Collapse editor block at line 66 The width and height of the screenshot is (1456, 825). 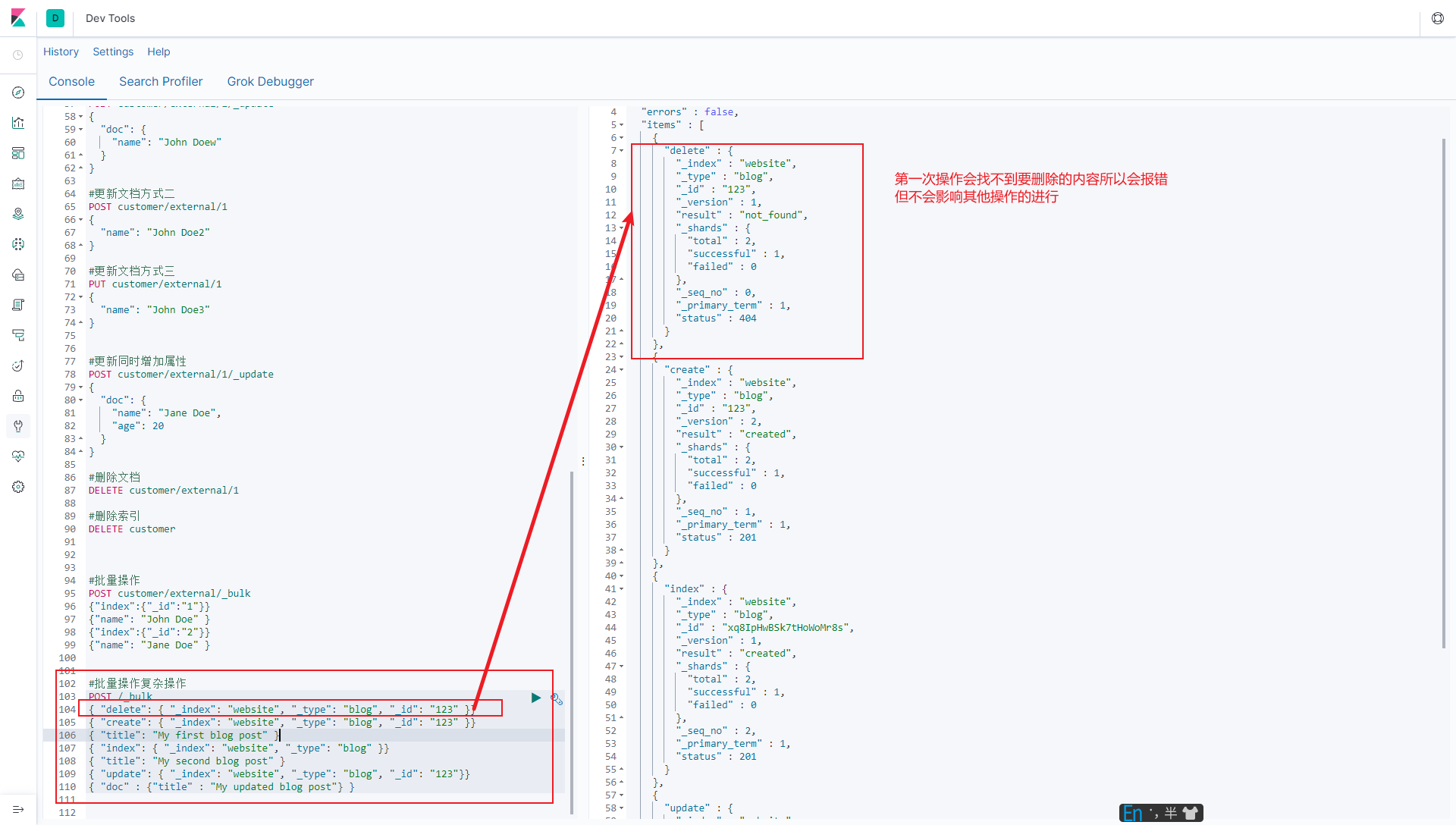pos(81,220)
